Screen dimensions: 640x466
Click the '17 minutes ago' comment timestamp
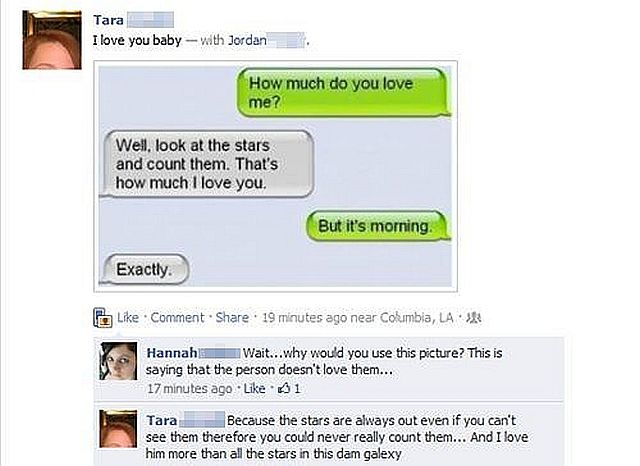[x=190, y=388]
